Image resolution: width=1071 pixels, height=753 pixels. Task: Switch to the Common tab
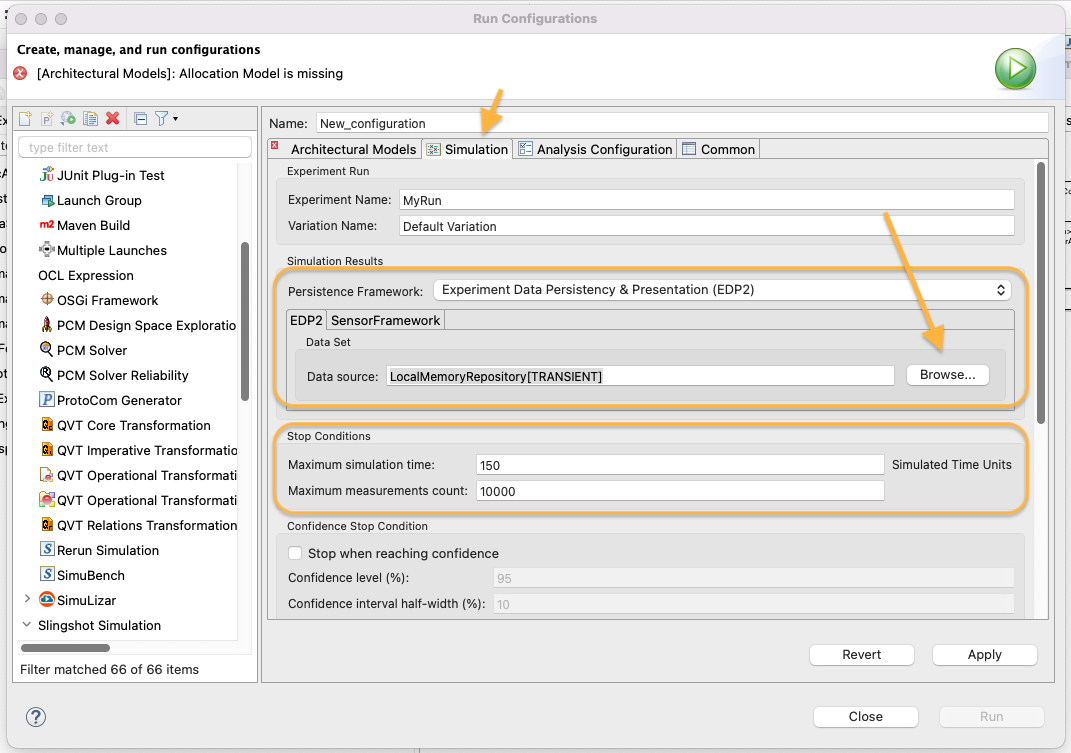click(x=719, y=149)
